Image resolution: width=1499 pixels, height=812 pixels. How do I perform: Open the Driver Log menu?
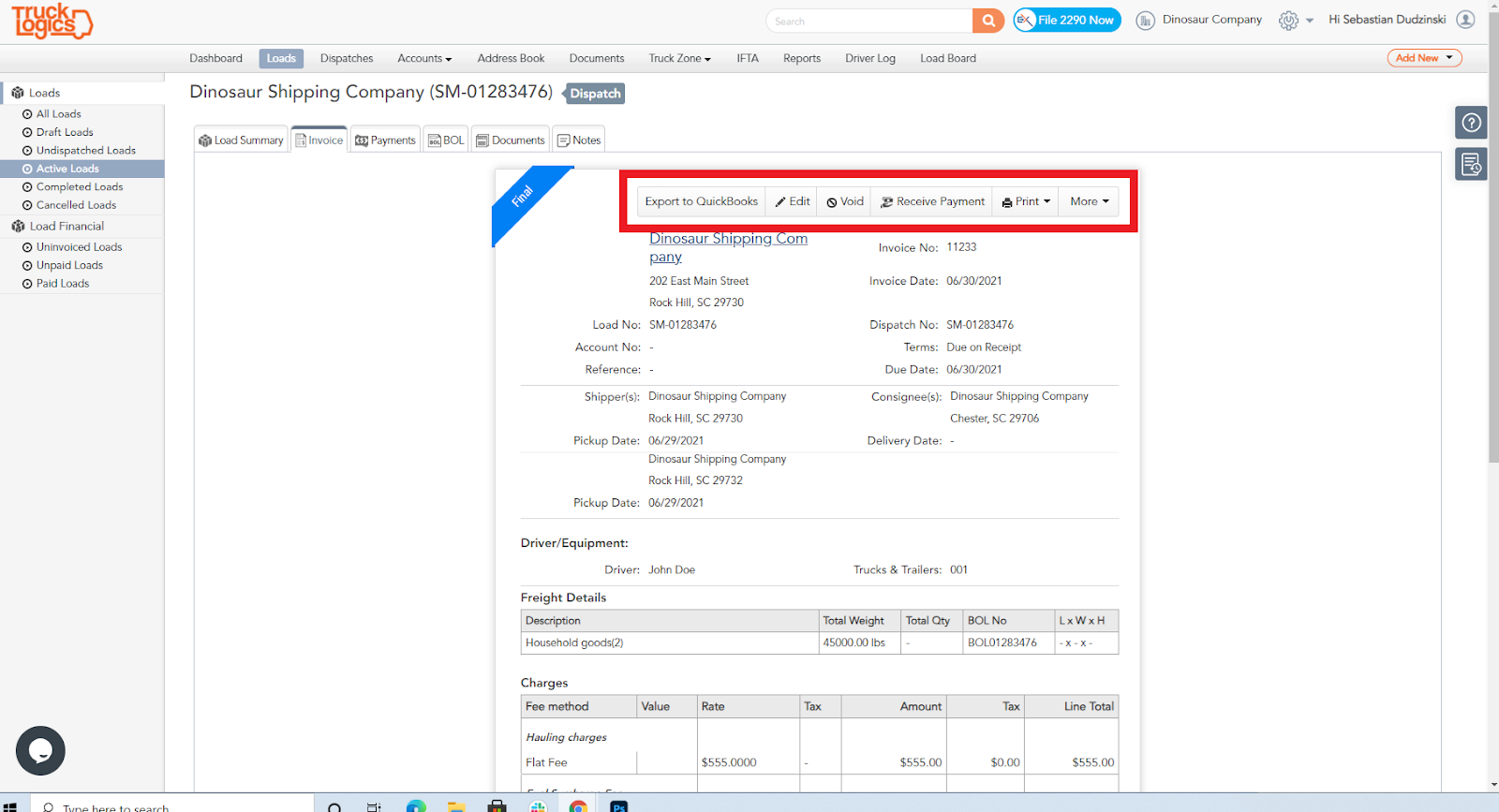tap(870, 58)
